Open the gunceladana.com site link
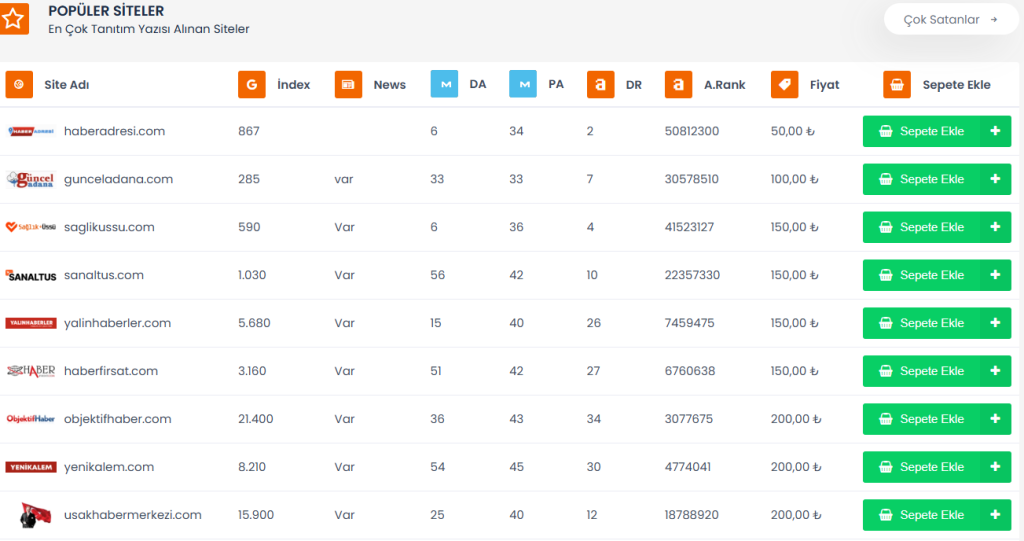 pos(118,179)
